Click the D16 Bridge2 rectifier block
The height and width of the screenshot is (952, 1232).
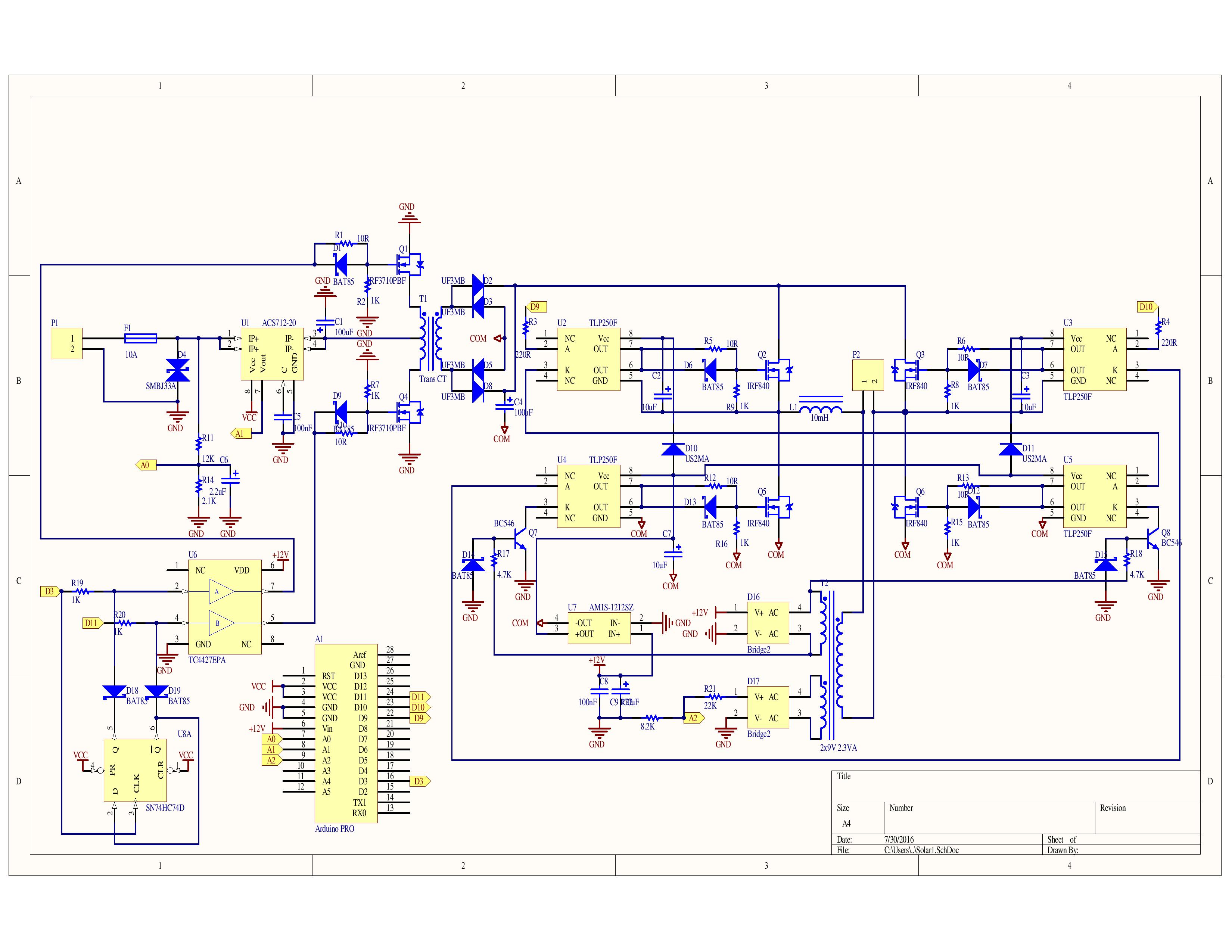[x=768, y=623]
